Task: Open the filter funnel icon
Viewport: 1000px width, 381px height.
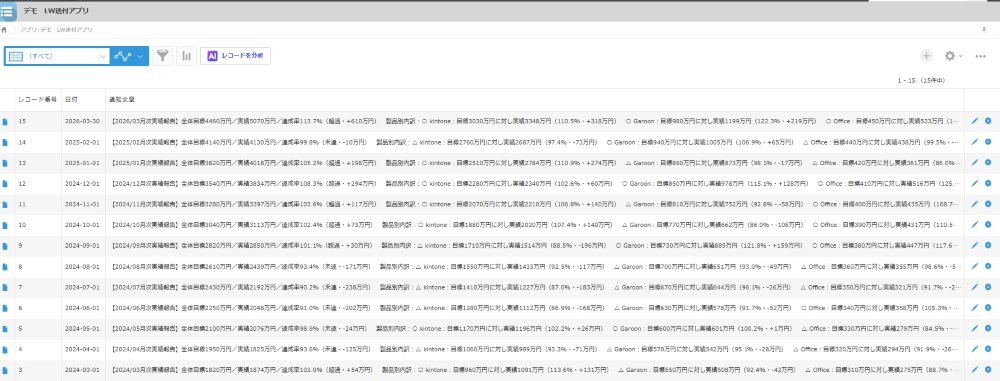Action: point(163,56)
